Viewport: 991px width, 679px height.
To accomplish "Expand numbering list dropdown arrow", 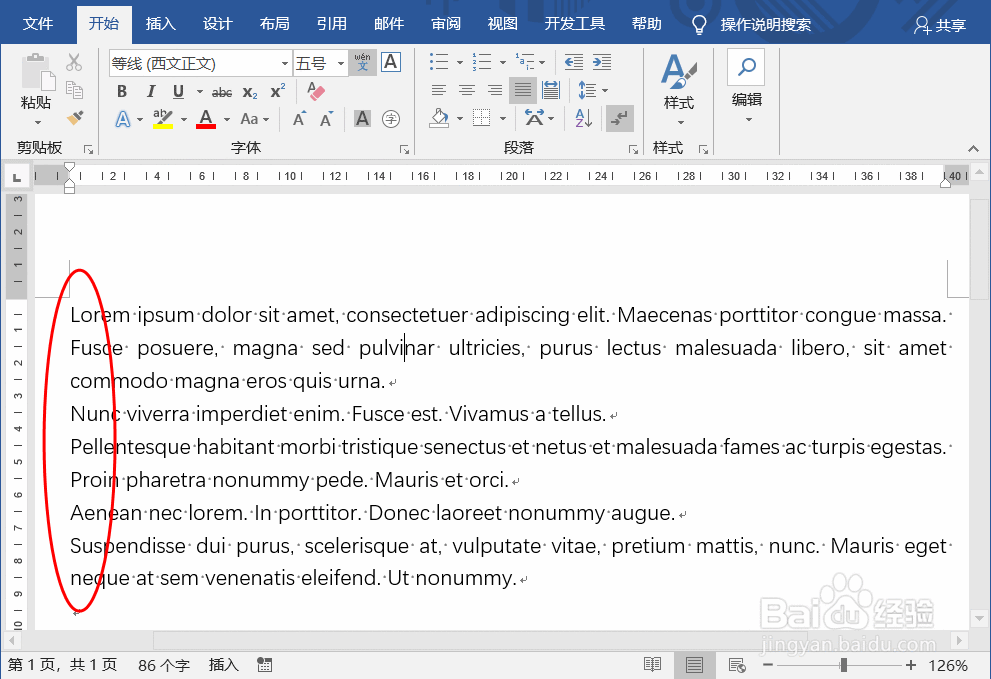I will (x=502, y=62).
